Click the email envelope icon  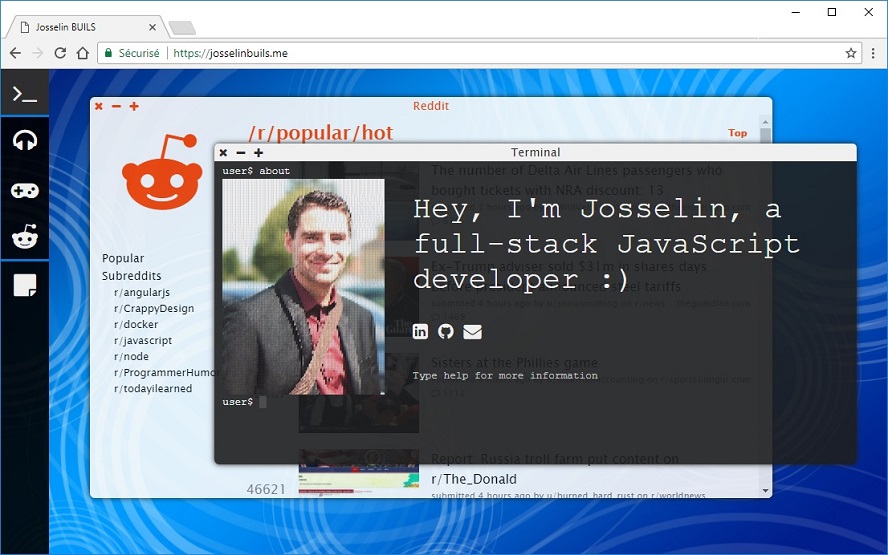click(x=472, y=331)
